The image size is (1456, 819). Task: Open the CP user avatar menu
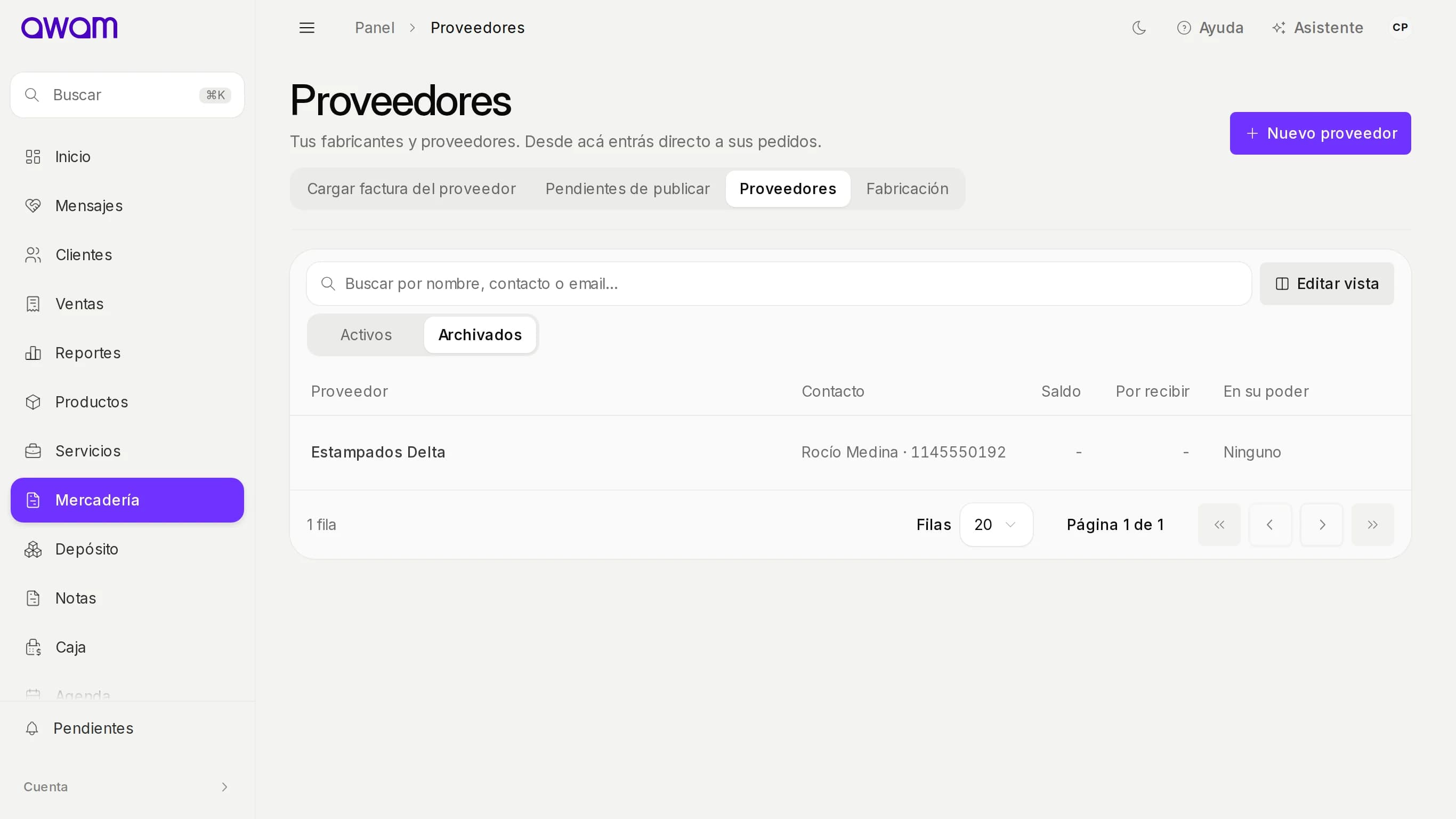point(1400,28)
